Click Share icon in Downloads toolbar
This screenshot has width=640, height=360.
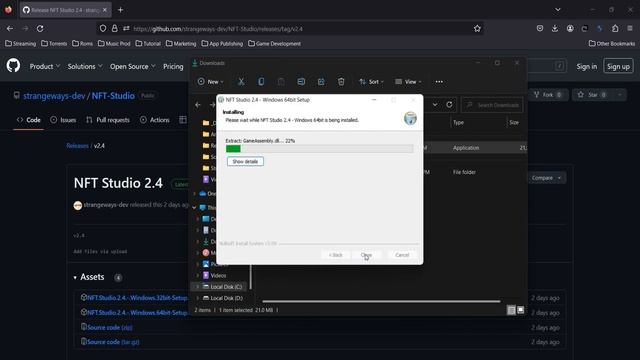[x=321, y=82]
